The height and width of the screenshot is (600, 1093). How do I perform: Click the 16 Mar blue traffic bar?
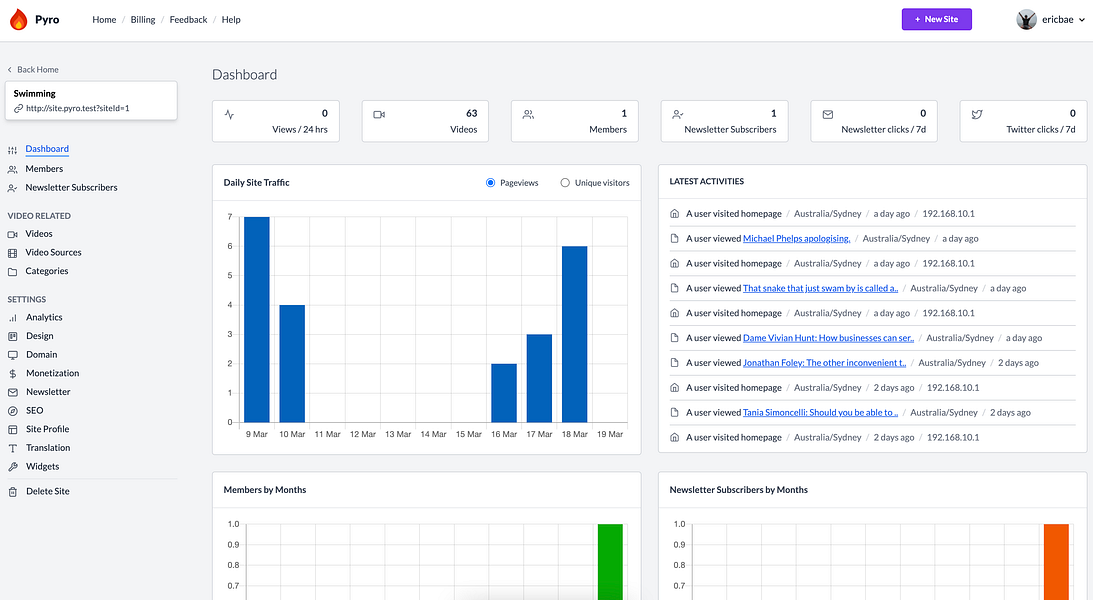tap(504, 393)
